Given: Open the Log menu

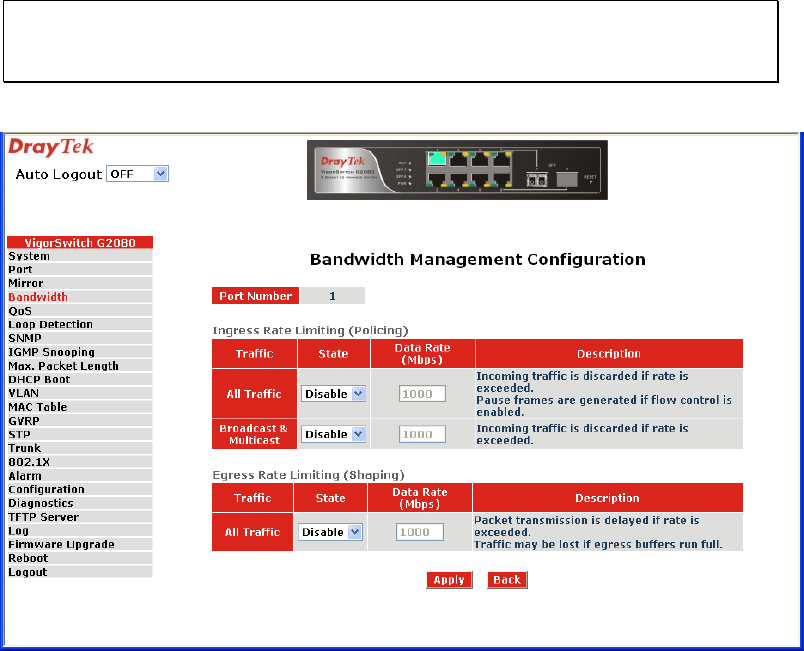Looking at the screenshot, I should tap(79, 531).
